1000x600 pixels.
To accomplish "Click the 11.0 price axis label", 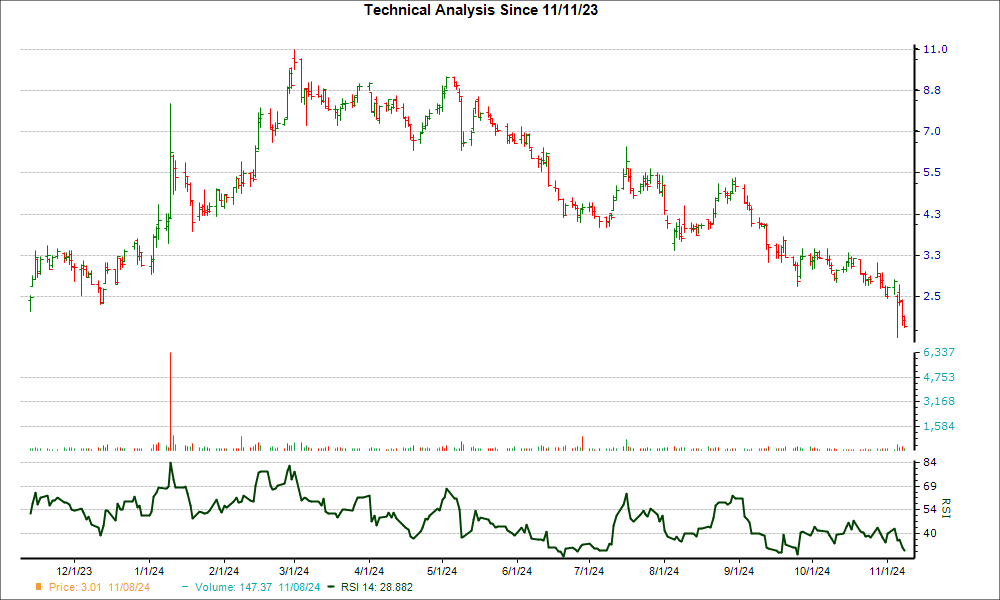I will (935, 49).
